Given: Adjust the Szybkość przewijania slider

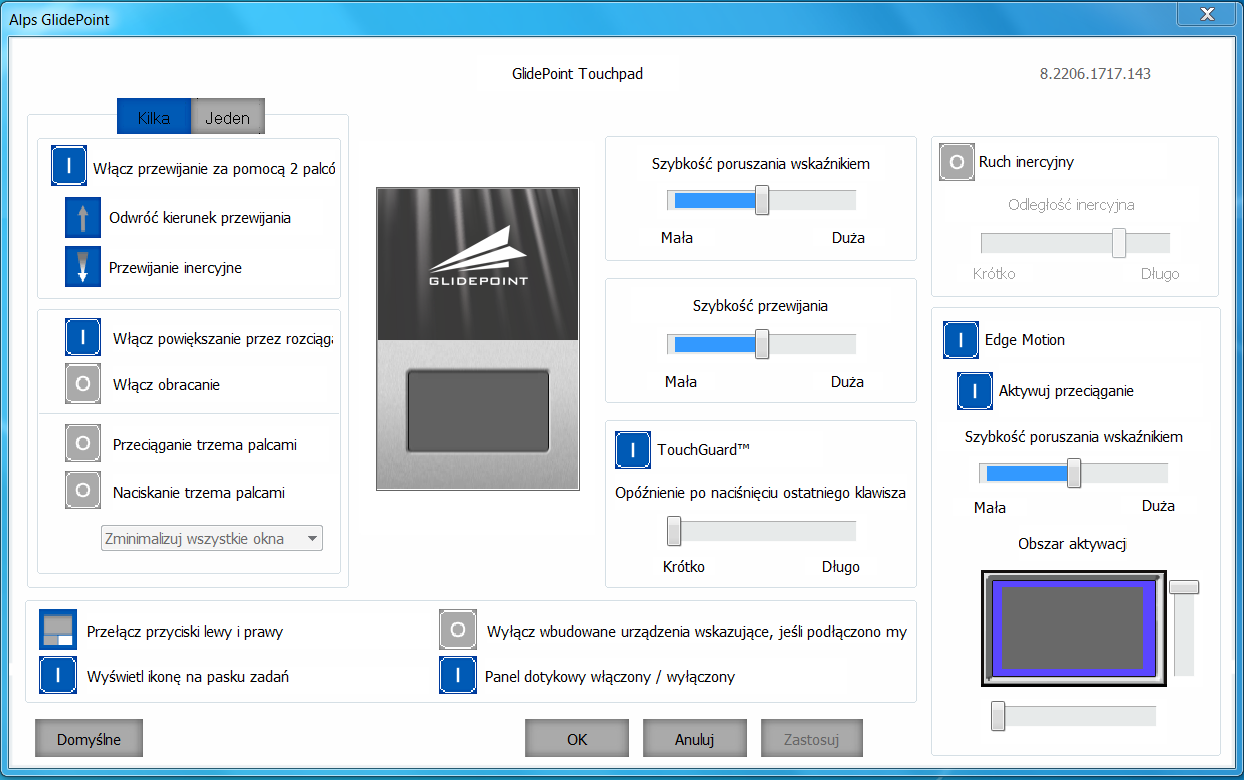Looking at the screenshot, I should pyautogui.click(x=761, y=344).
